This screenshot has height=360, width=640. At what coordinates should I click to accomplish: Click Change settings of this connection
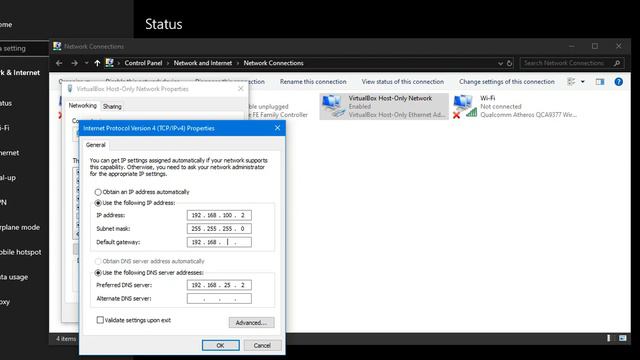[x=507, y=82]
